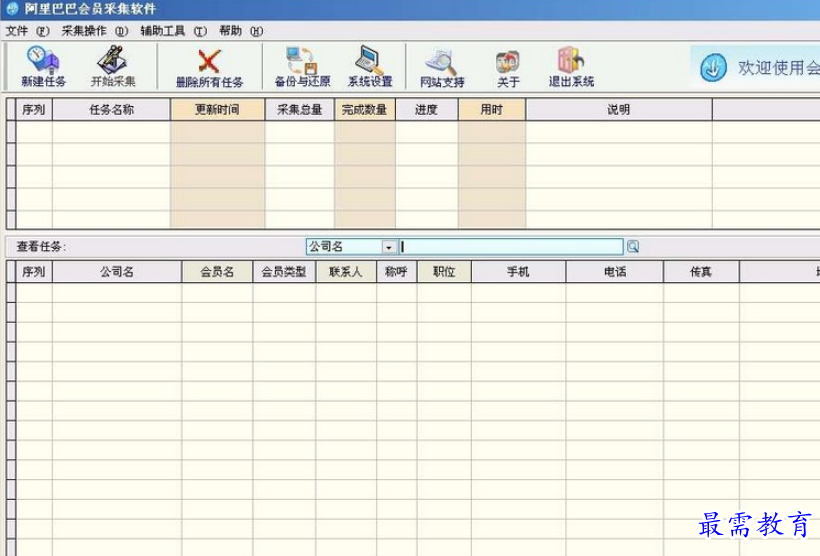Open the 辅助工具 (T) menu
Viewport: 820px width, 556px height.
click(x=174, y=31)
